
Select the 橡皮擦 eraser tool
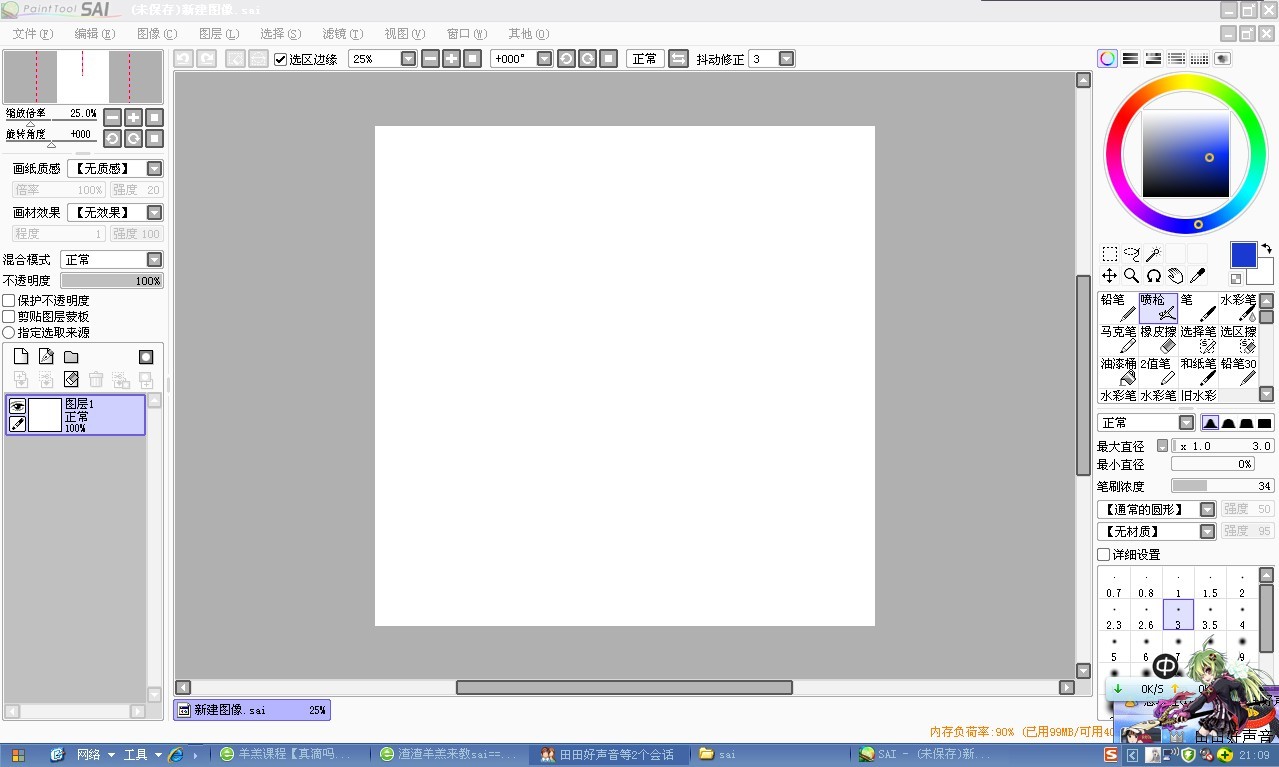1158,339
